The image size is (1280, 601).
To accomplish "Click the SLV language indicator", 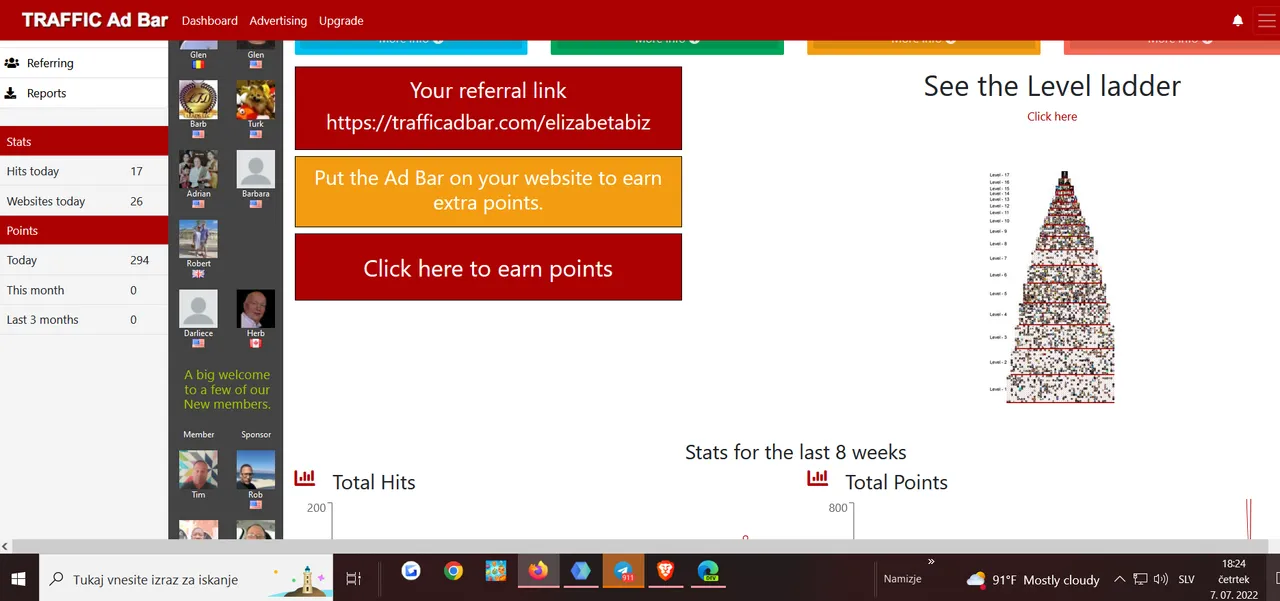I will pos(1186,579).
